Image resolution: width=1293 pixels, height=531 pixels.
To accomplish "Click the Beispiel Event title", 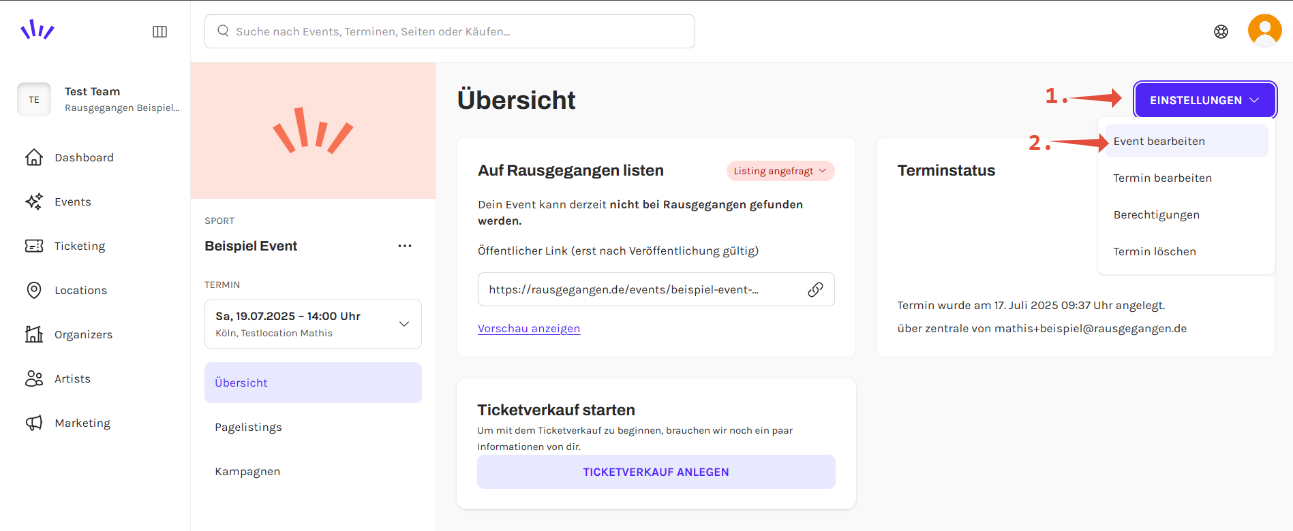I will click(251, 246).
